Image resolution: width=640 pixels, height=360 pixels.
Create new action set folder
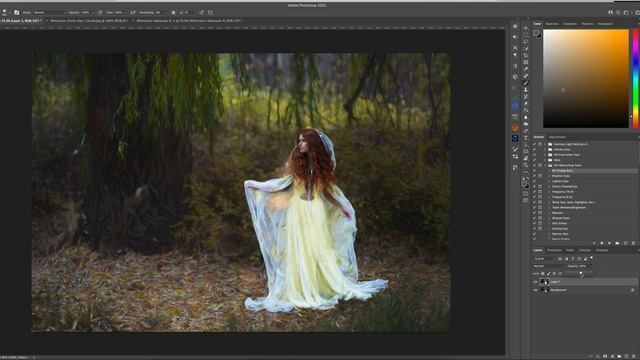point(617,243)
